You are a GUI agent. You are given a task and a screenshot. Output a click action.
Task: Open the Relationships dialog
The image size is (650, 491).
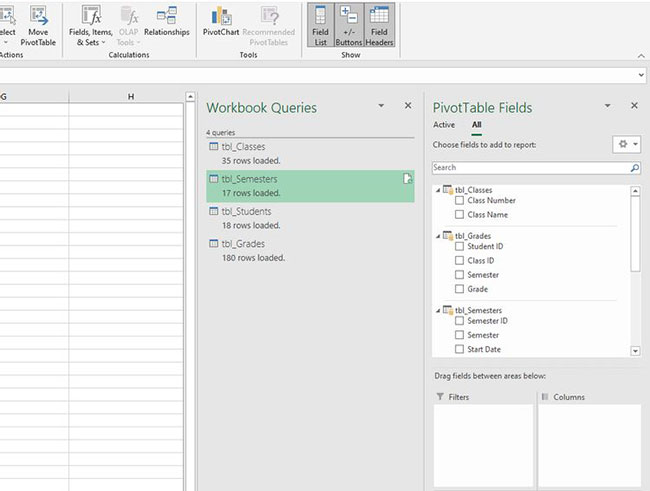(167, 22)
